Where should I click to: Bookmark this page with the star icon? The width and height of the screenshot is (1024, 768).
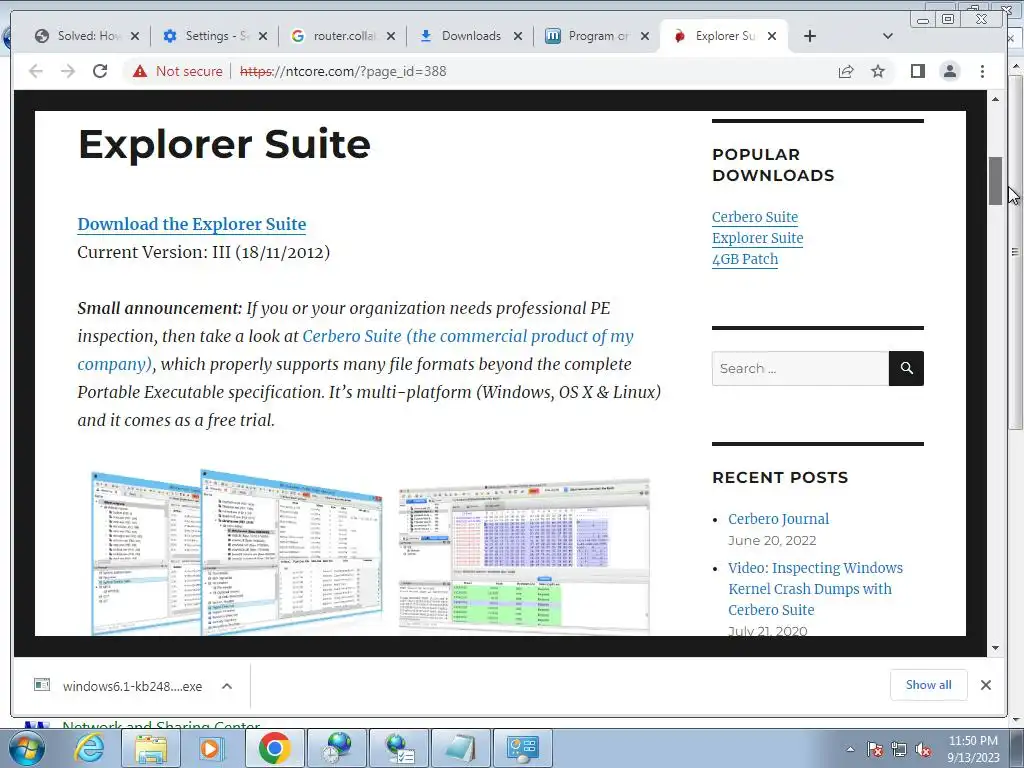(878, 71)
